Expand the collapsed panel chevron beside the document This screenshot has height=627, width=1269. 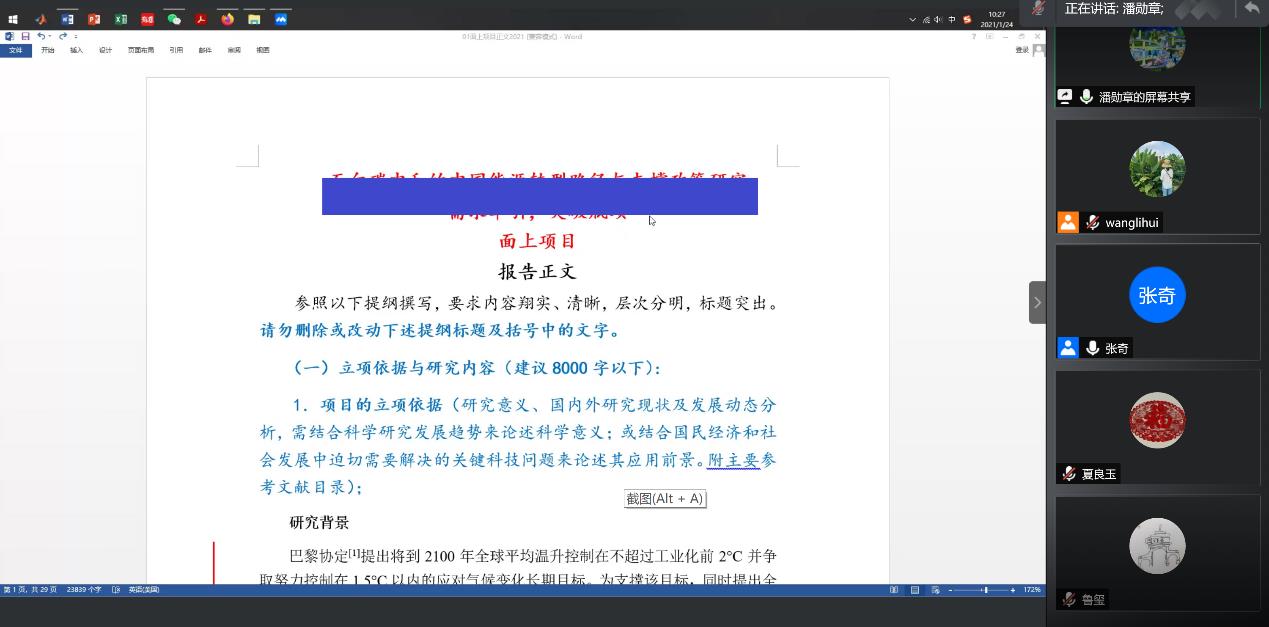coord(1037,301)
